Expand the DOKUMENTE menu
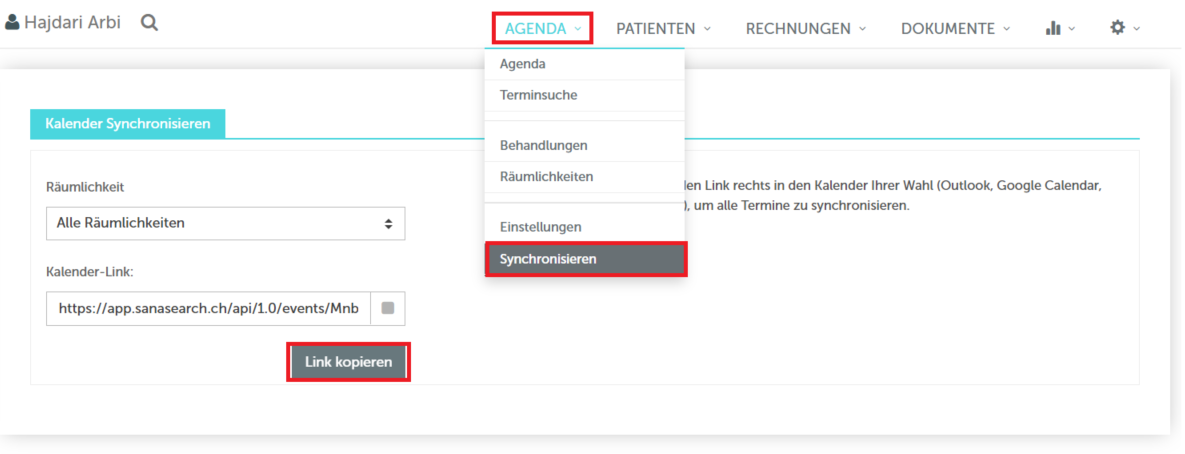1185x454 pixels. coord(955,29)
